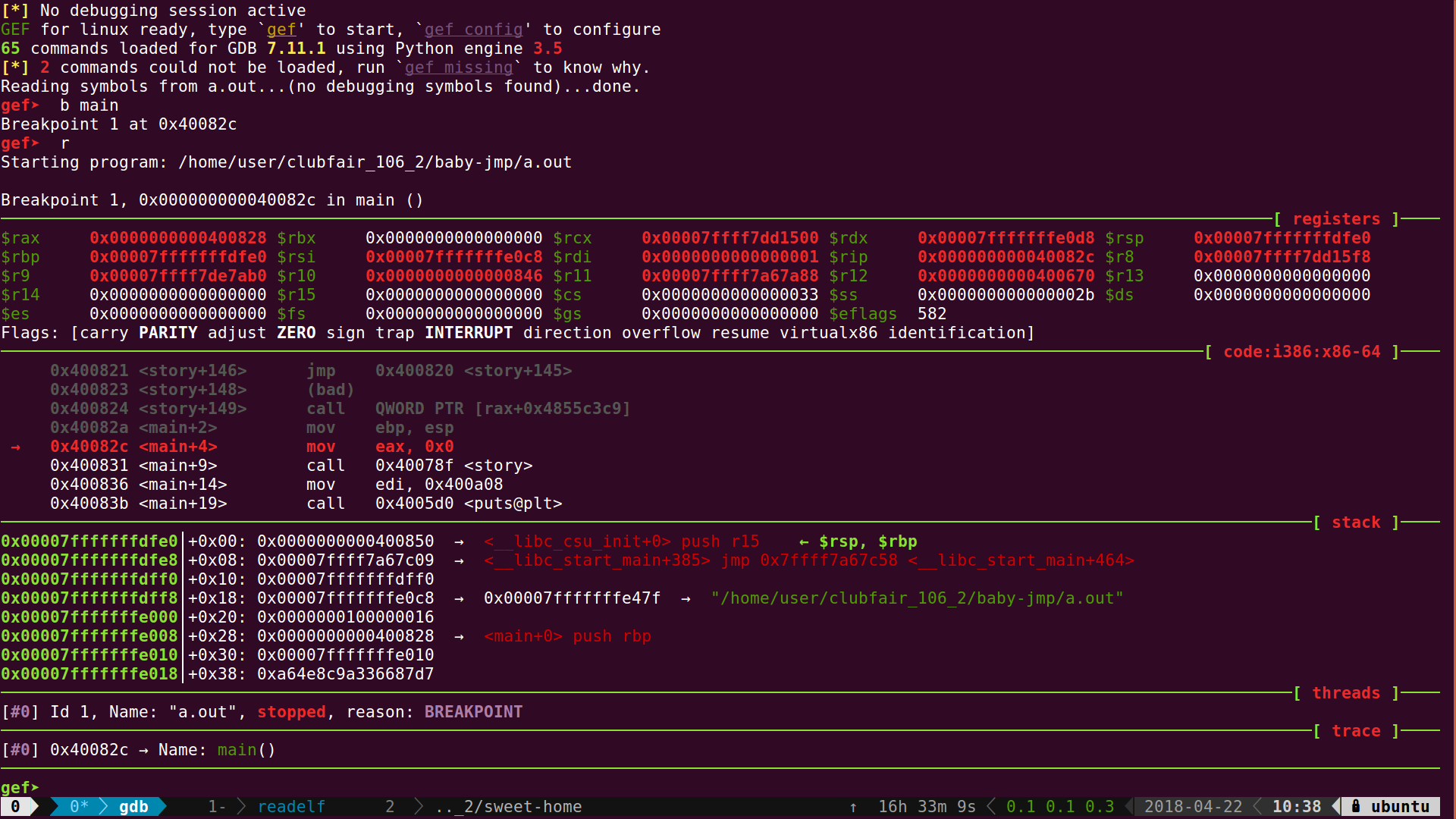Click the gef prompt input line at bottom
This screenshot has height=819, width=1456.
[227, 787]
